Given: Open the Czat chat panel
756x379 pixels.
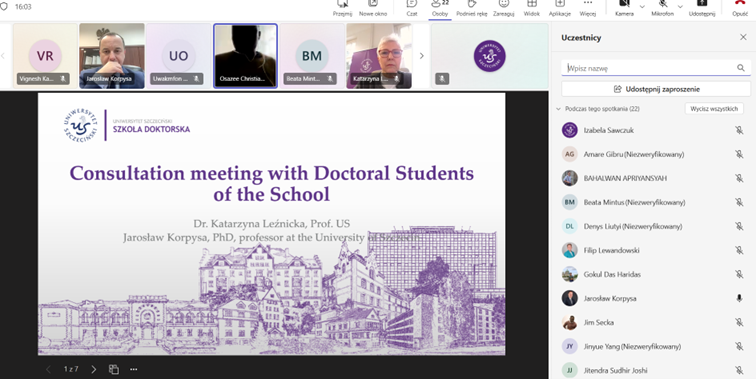Looking at the screenshot, I should (x=412, y=8).
